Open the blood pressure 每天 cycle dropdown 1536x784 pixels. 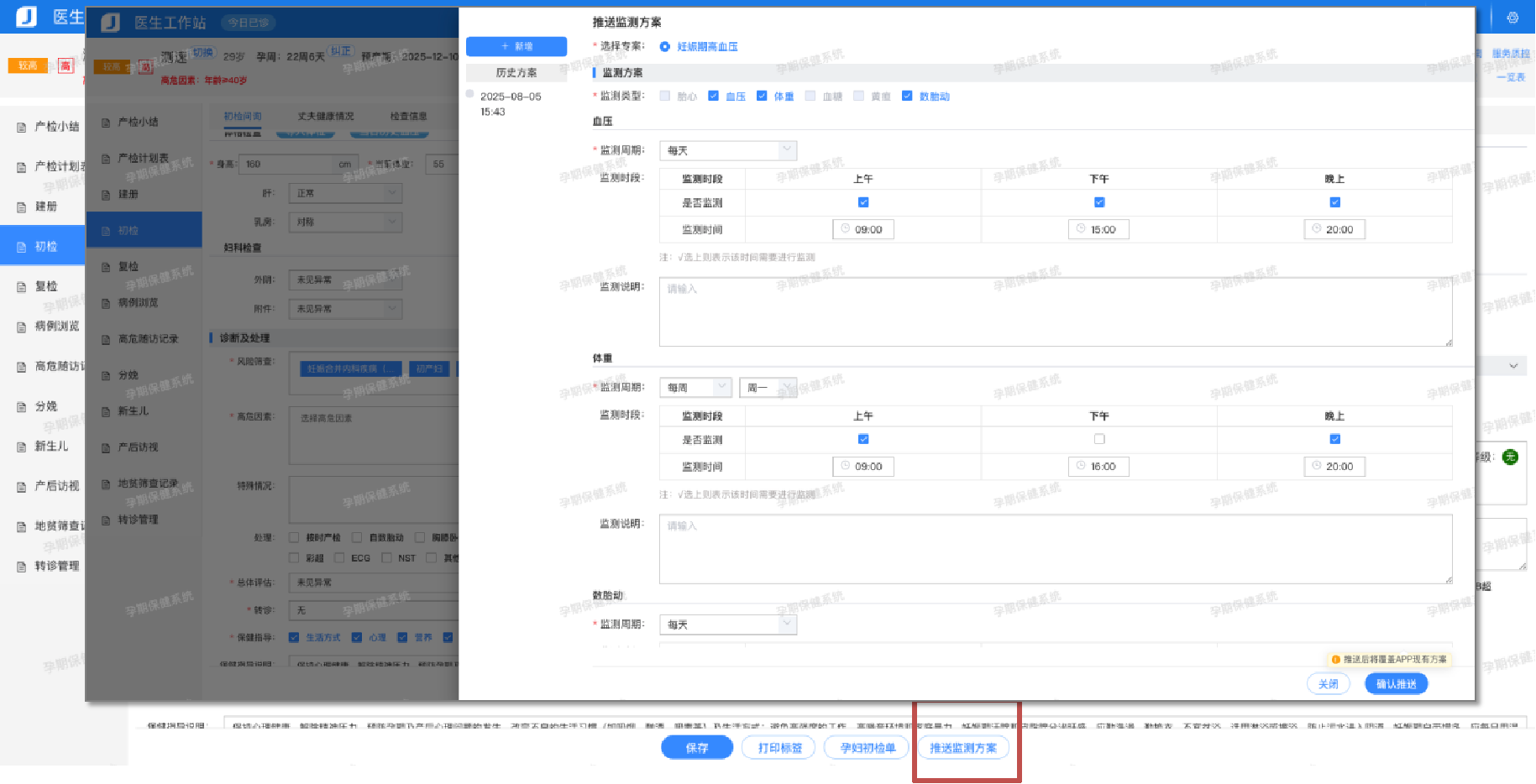click(727, 151)
